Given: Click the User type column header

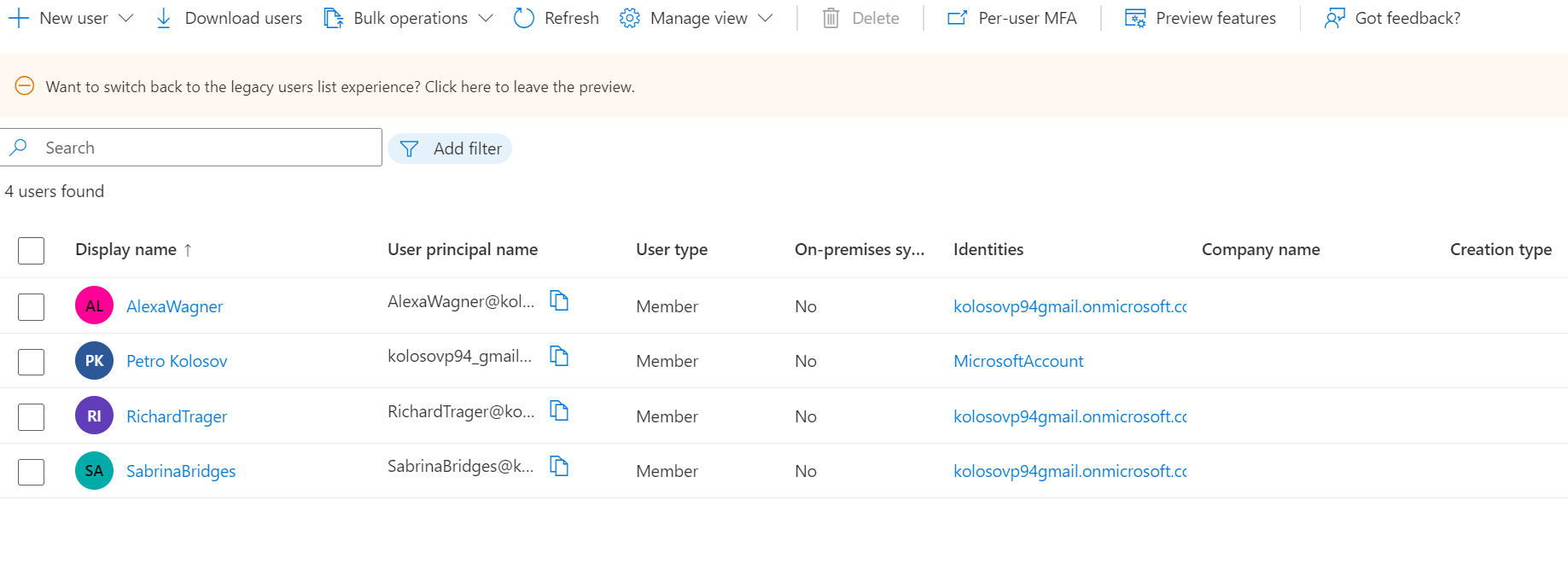Looking at the screenshot, I should [x=672, y=249].
